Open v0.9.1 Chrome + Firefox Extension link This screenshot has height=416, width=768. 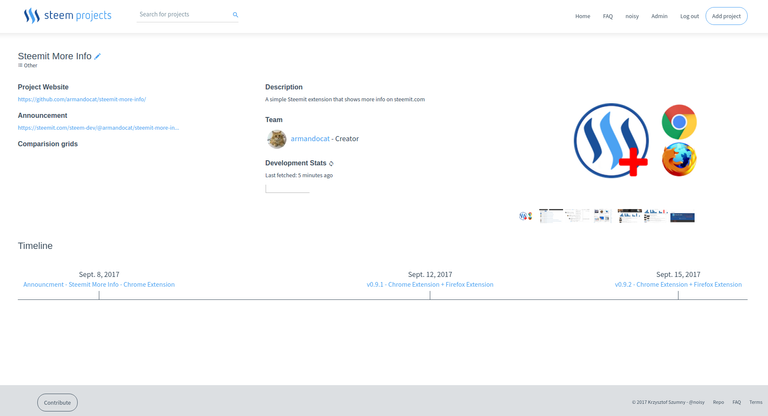pos(430,284)
